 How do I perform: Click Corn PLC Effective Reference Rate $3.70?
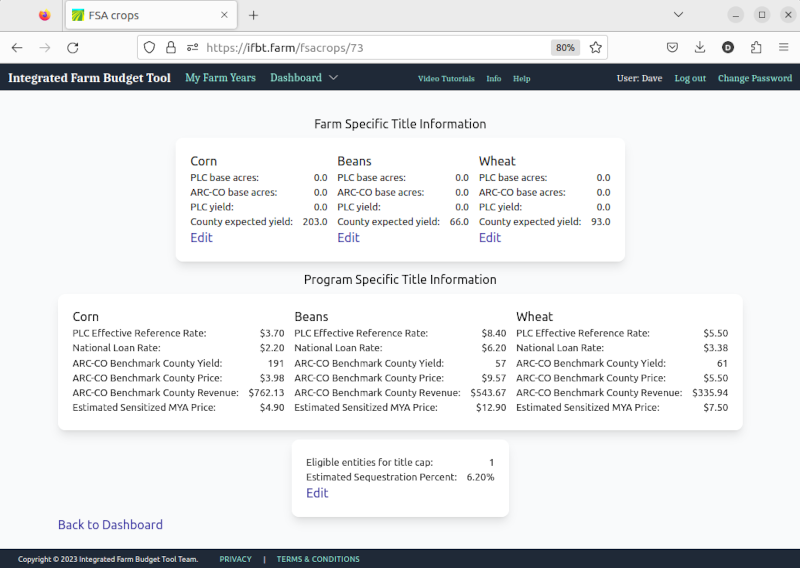[272, 333]
